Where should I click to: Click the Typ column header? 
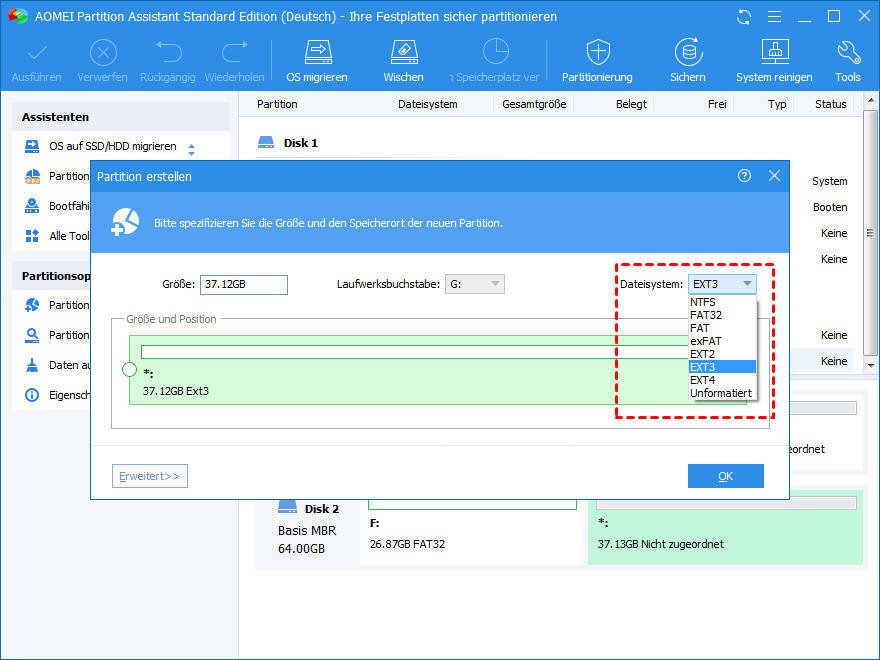pyautogui.click(x=777, y=104)
